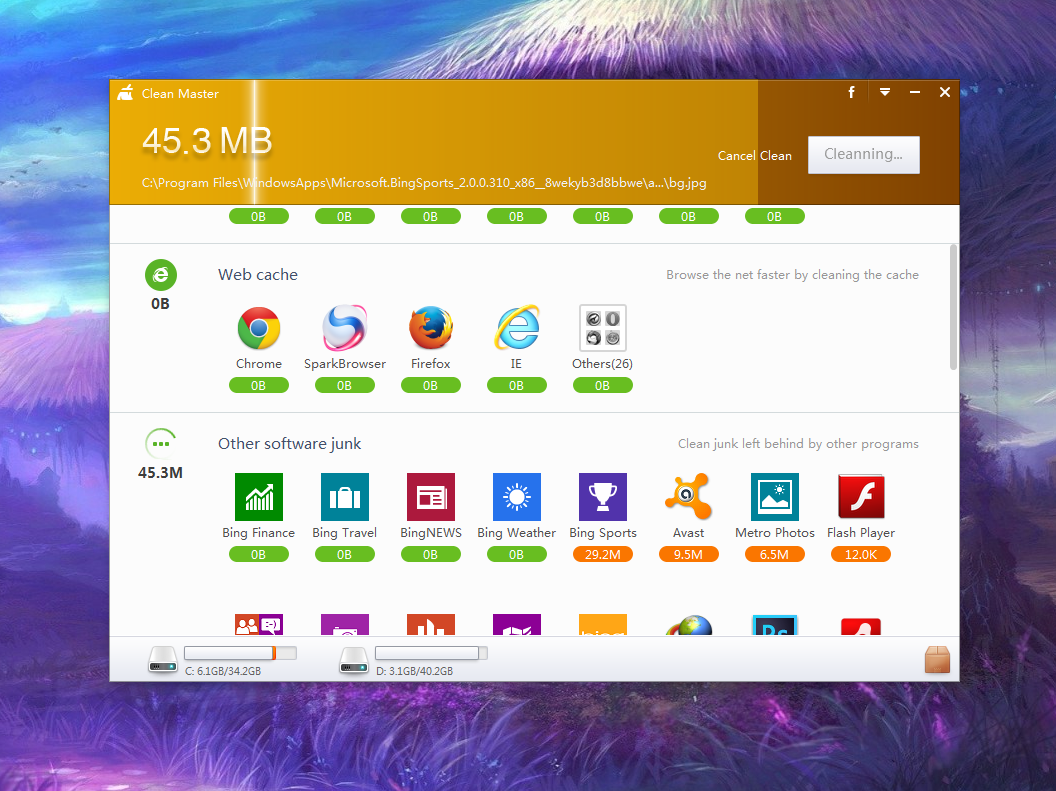Open the box icon at bottom right
The image size is (1056, 791).
[x=937, y=660]
